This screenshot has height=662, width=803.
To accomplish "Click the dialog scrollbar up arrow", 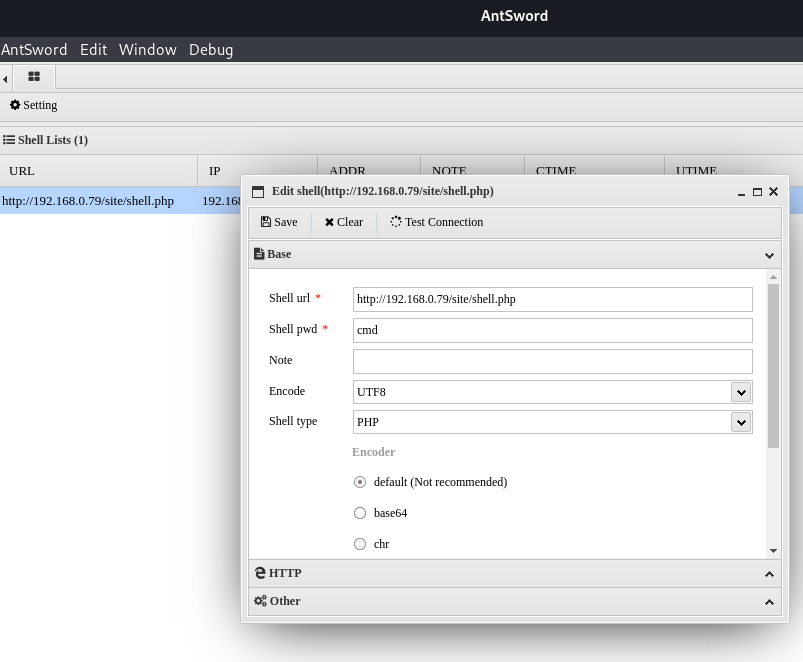I will tap(773, 277).
